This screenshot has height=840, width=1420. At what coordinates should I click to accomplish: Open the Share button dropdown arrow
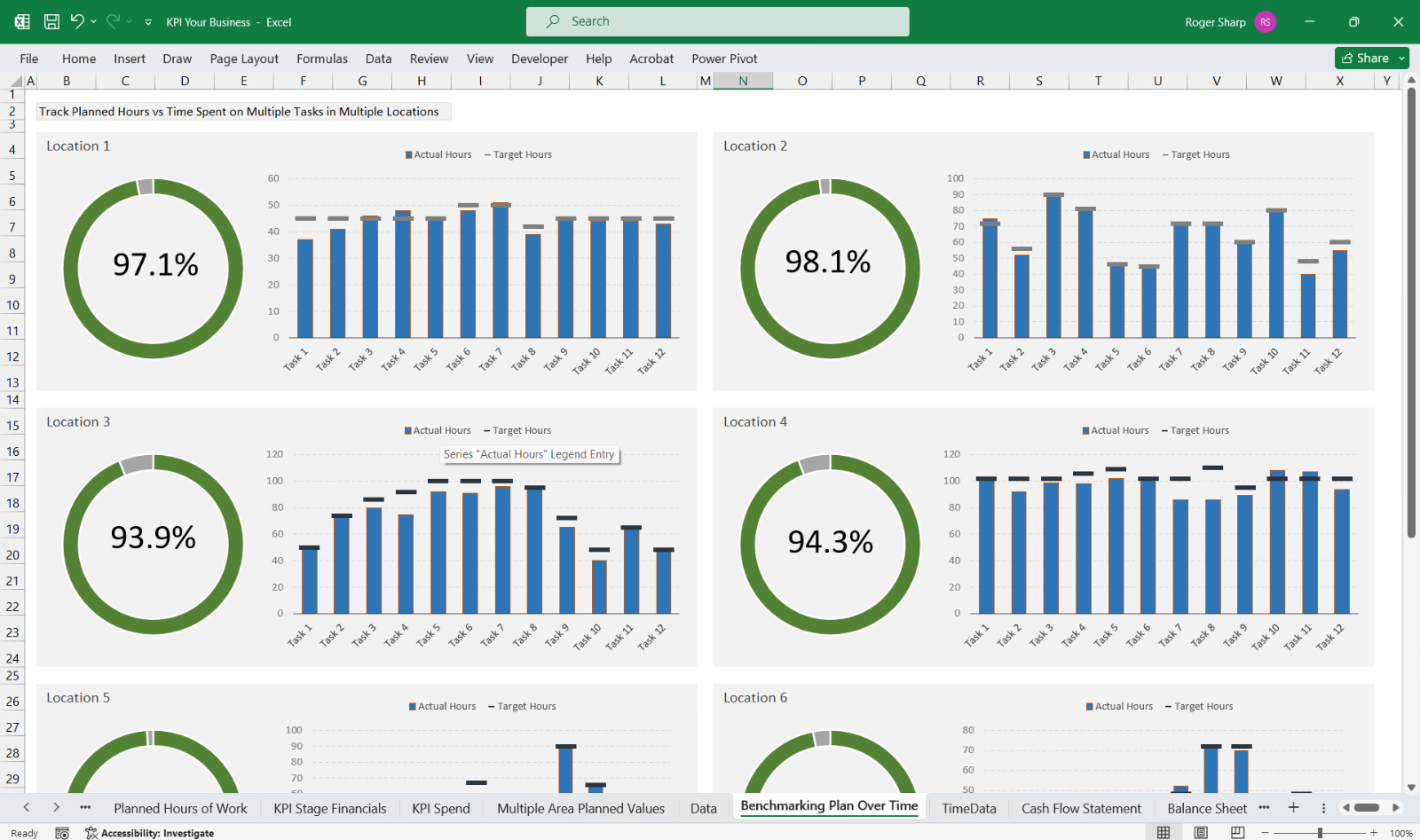(1402, 59)
